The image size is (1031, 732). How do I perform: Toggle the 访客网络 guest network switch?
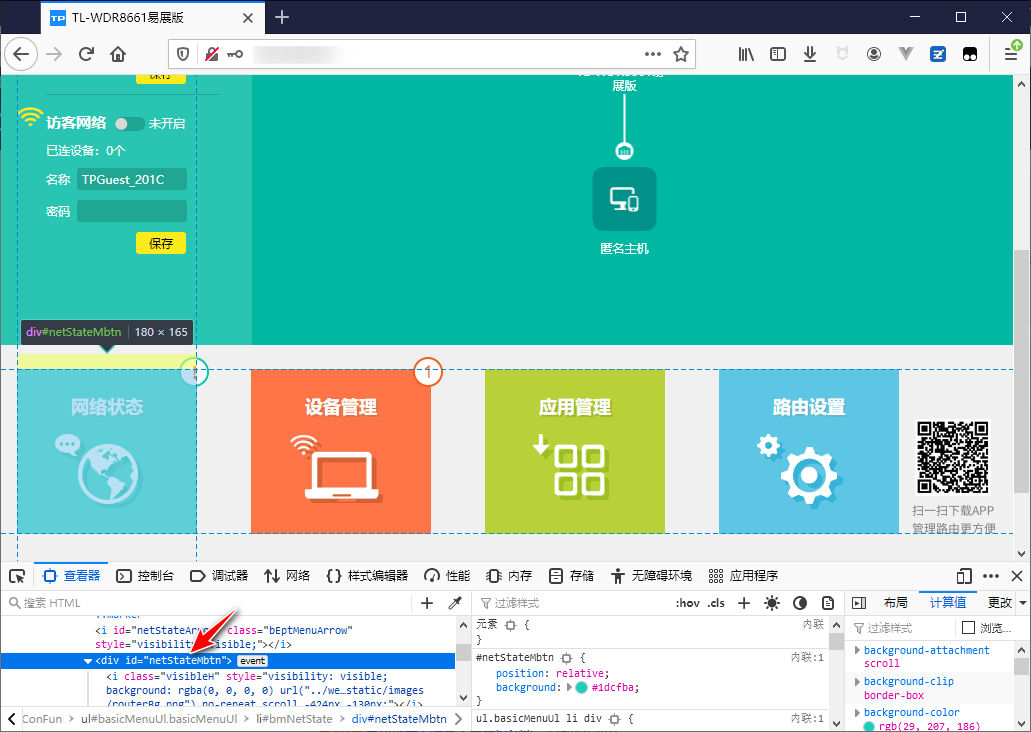(129, 124)
